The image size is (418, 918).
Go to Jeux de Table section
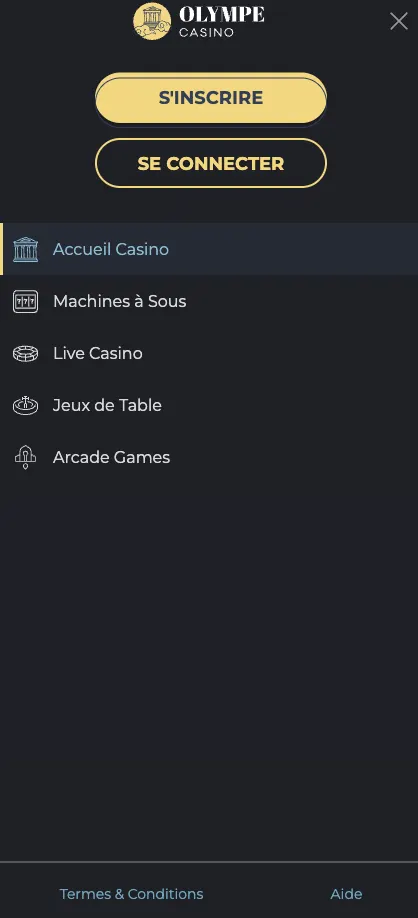coord(209,405)
